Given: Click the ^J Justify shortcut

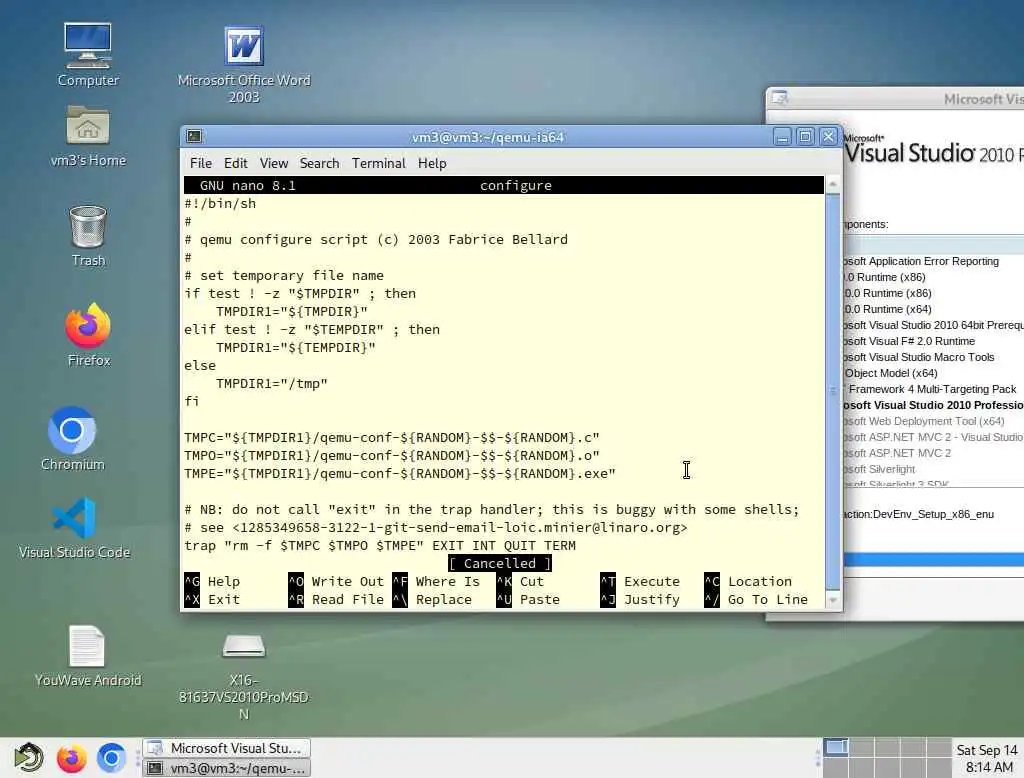Looking at the screenshot, I should point(641,600).
